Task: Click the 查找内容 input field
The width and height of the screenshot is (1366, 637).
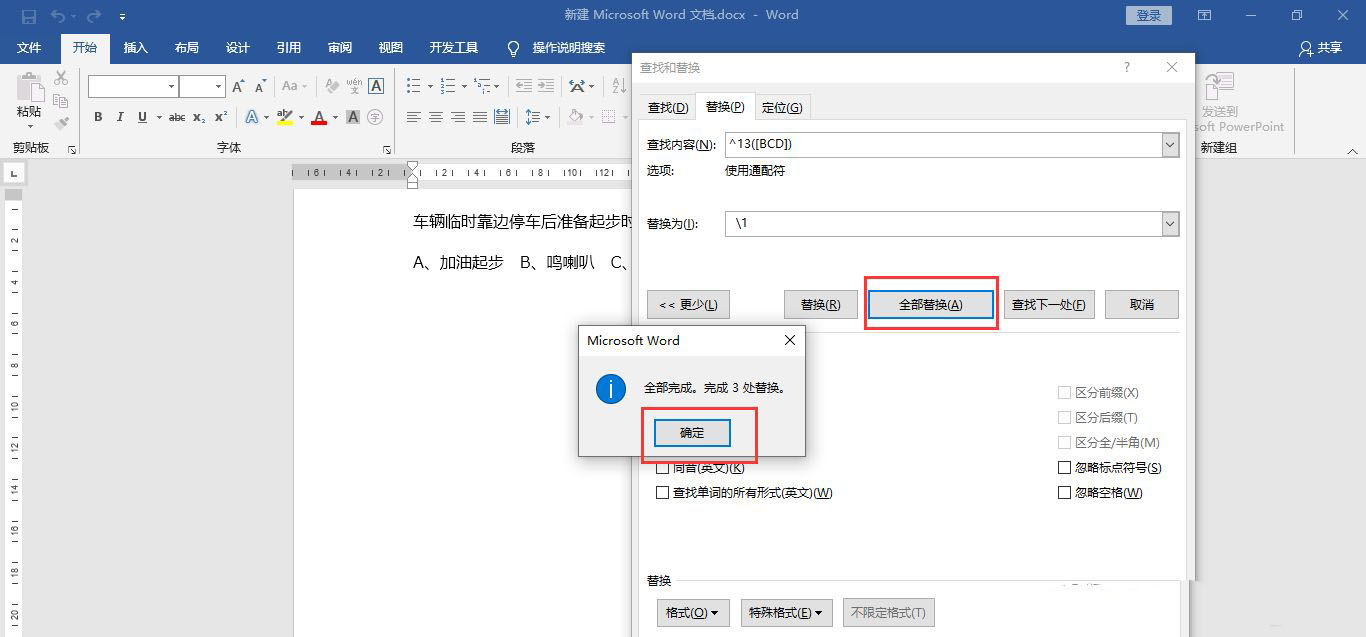Action: pyautogui.click(x=943, y=145)
